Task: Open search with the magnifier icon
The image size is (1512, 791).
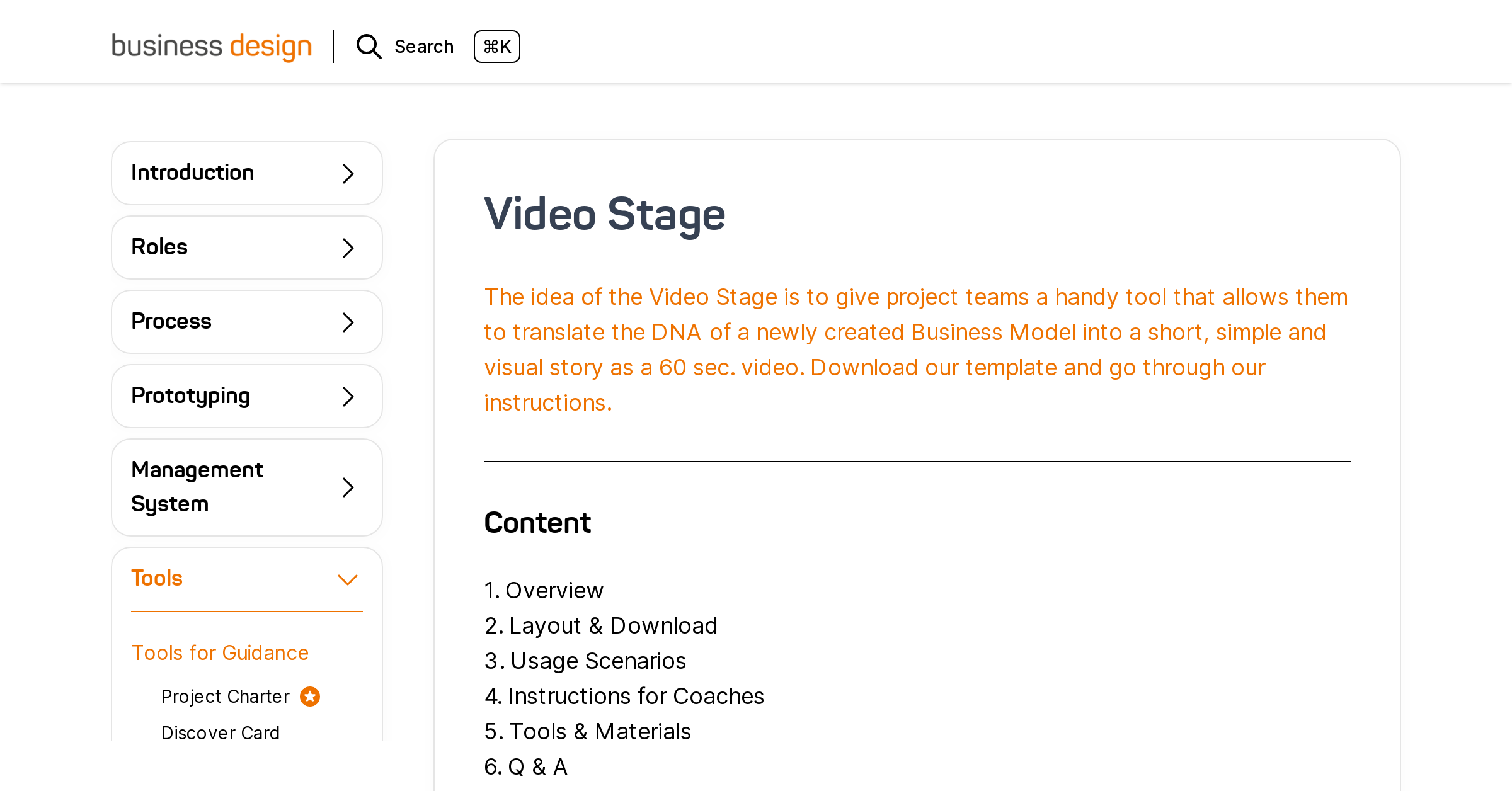Action: 369,47
